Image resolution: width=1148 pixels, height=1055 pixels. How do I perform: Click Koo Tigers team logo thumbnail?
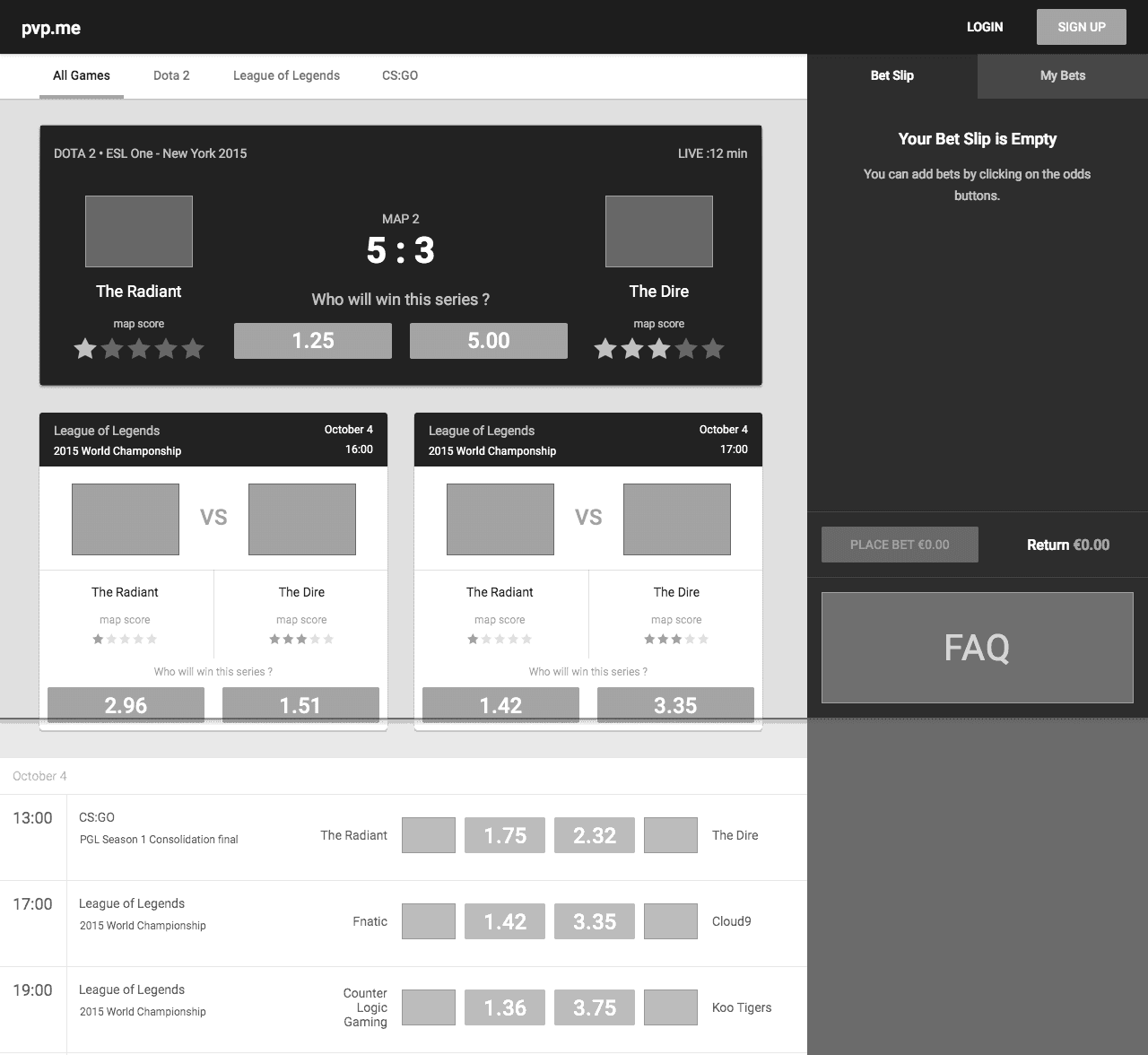(x=671, y=1007)
